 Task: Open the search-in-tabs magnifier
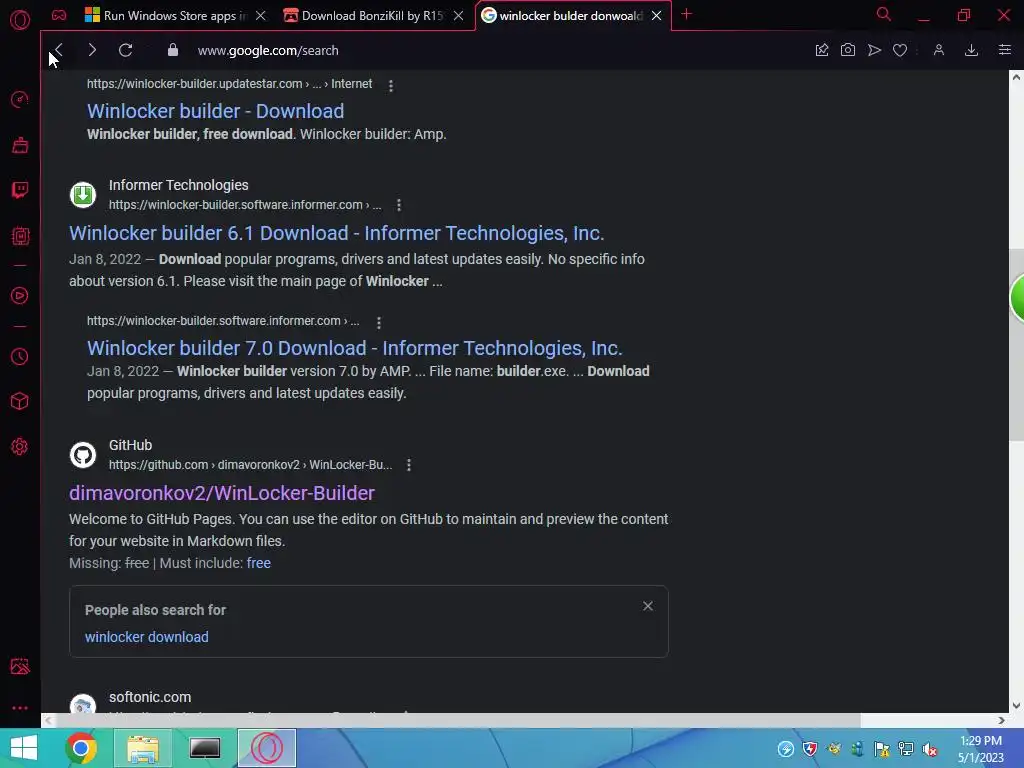point(884,14)
